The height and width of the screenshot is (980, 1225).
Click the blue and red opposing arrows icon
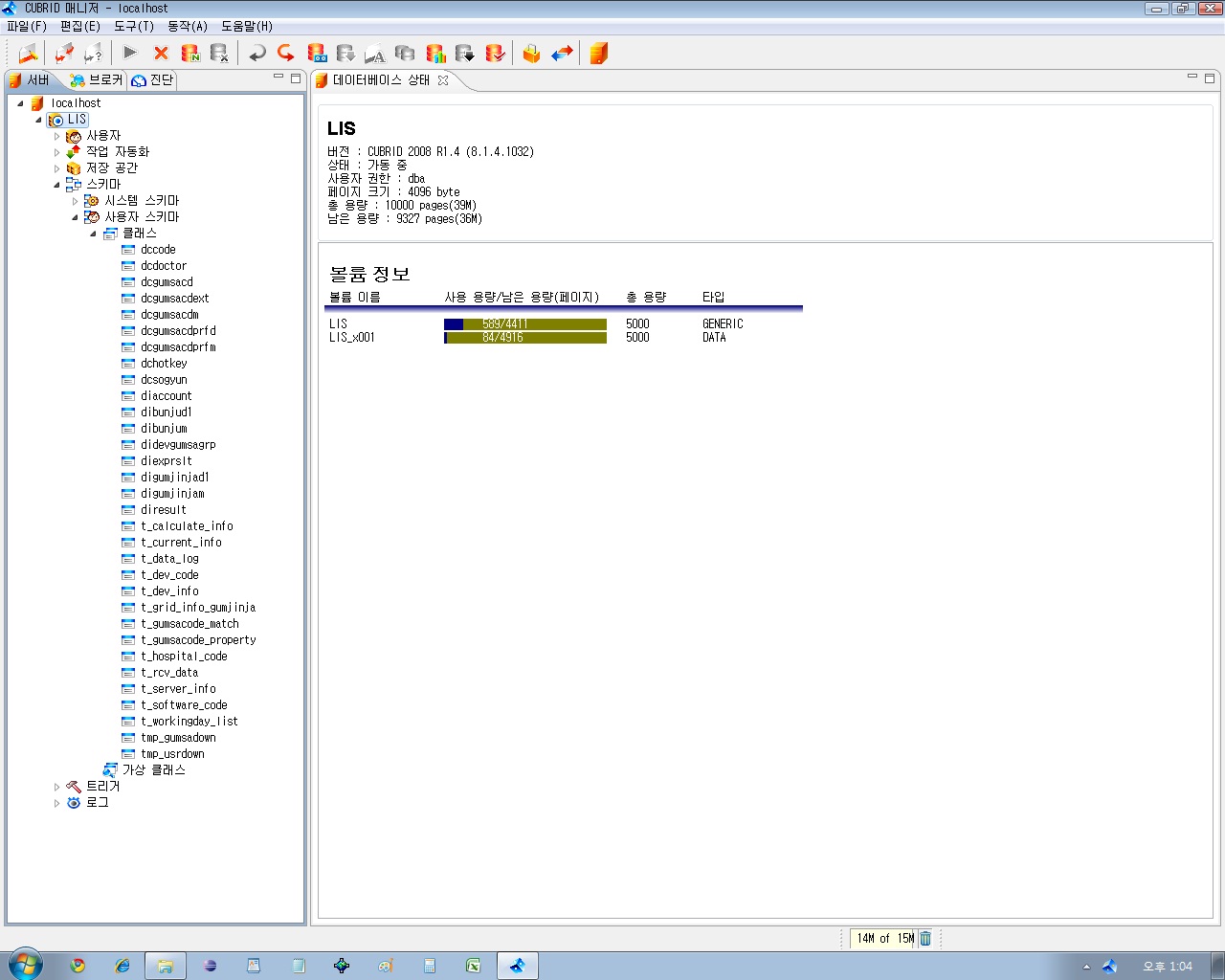562,54
